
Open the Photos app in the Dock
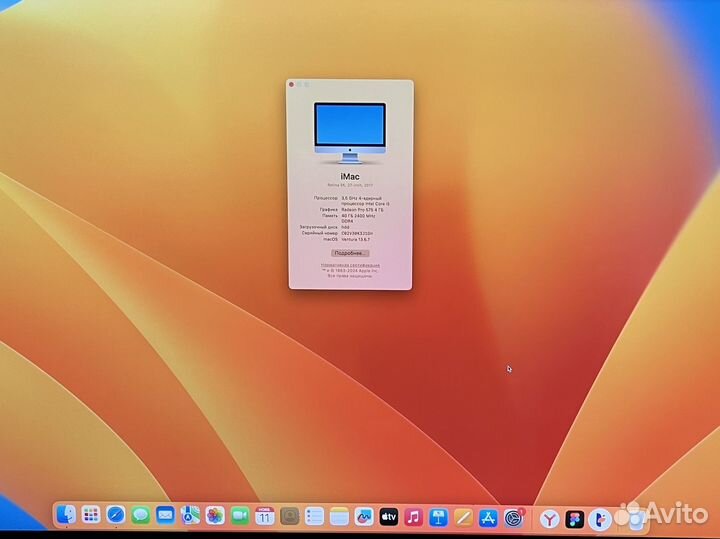coord(215,516)
